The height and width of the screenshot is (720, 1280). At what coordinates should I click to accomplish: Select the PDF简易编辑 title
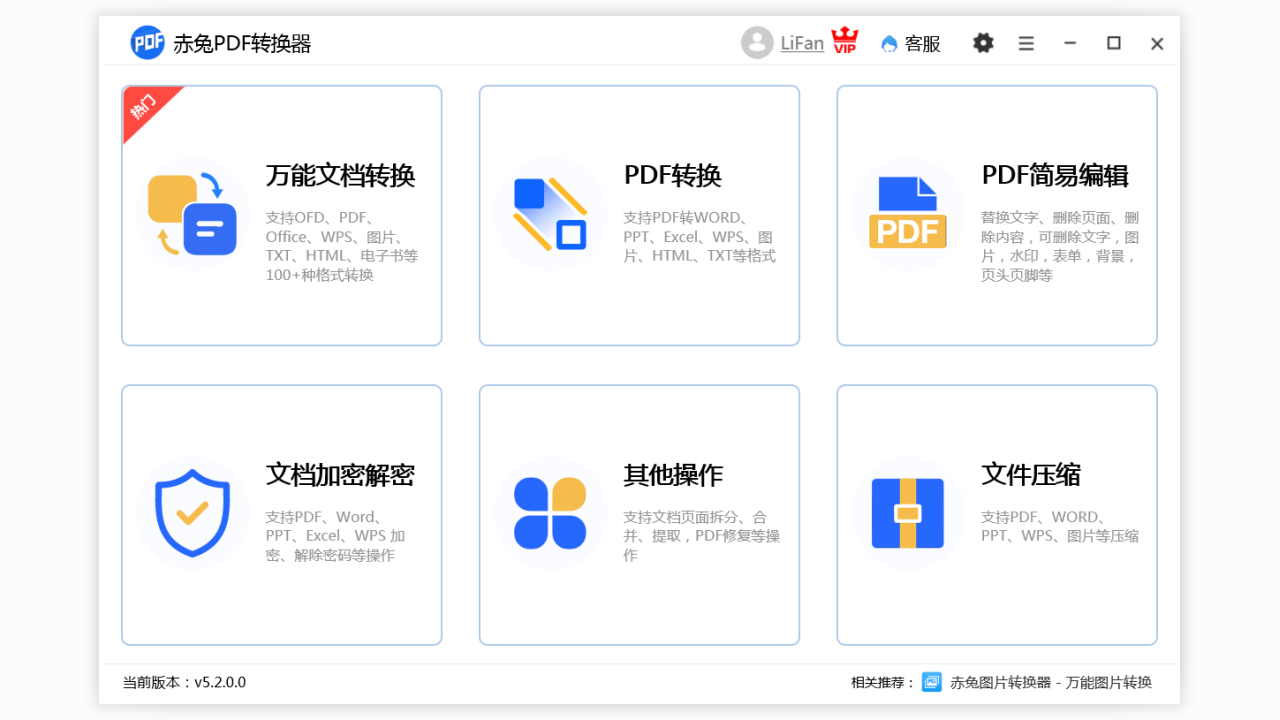pyautogui.click(x=1055, y=176)
